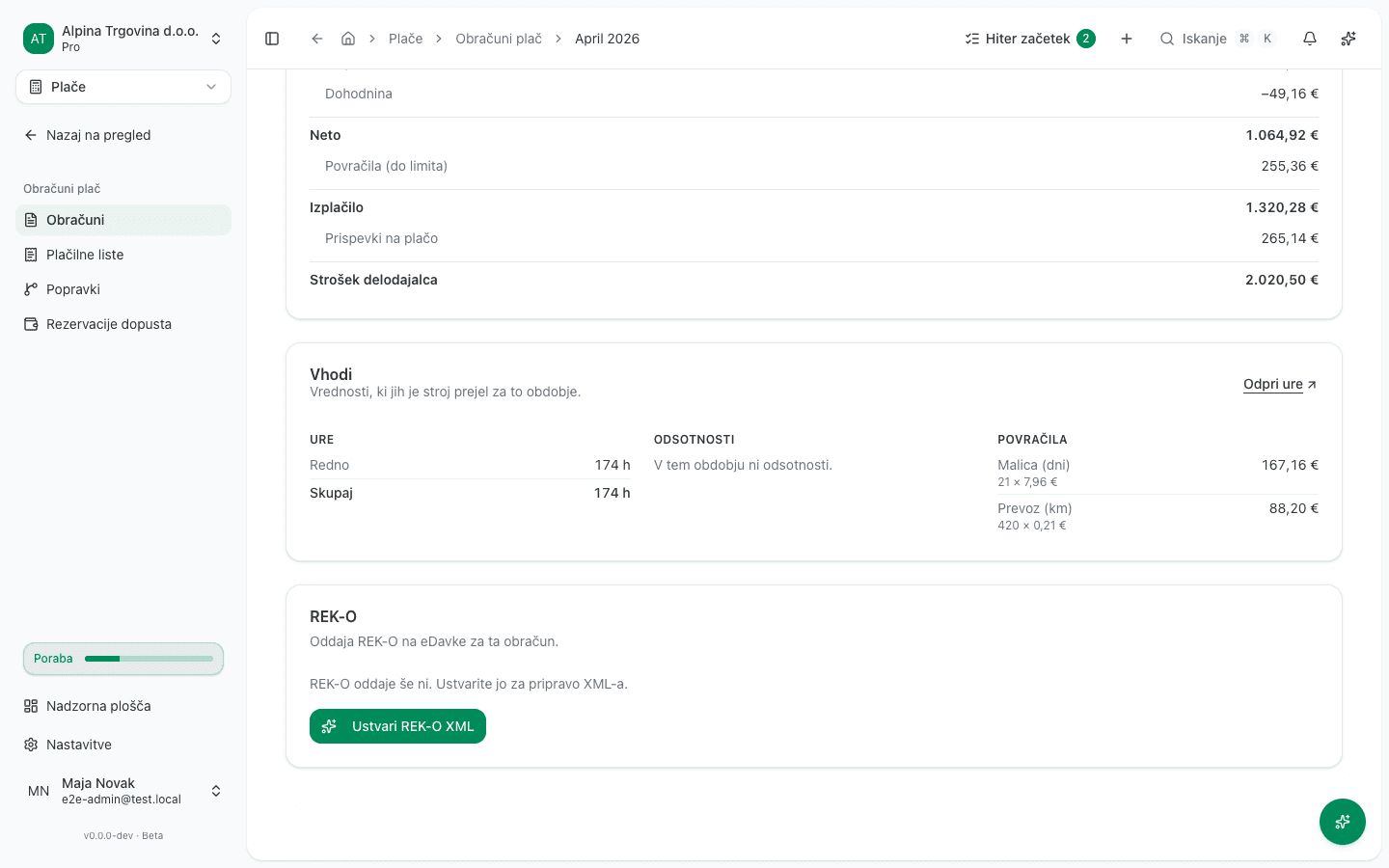The height and width of the screenshot is (868, 1389).
Task: Click the Obračuni plač breadcrumb
Action: [499, 39]
